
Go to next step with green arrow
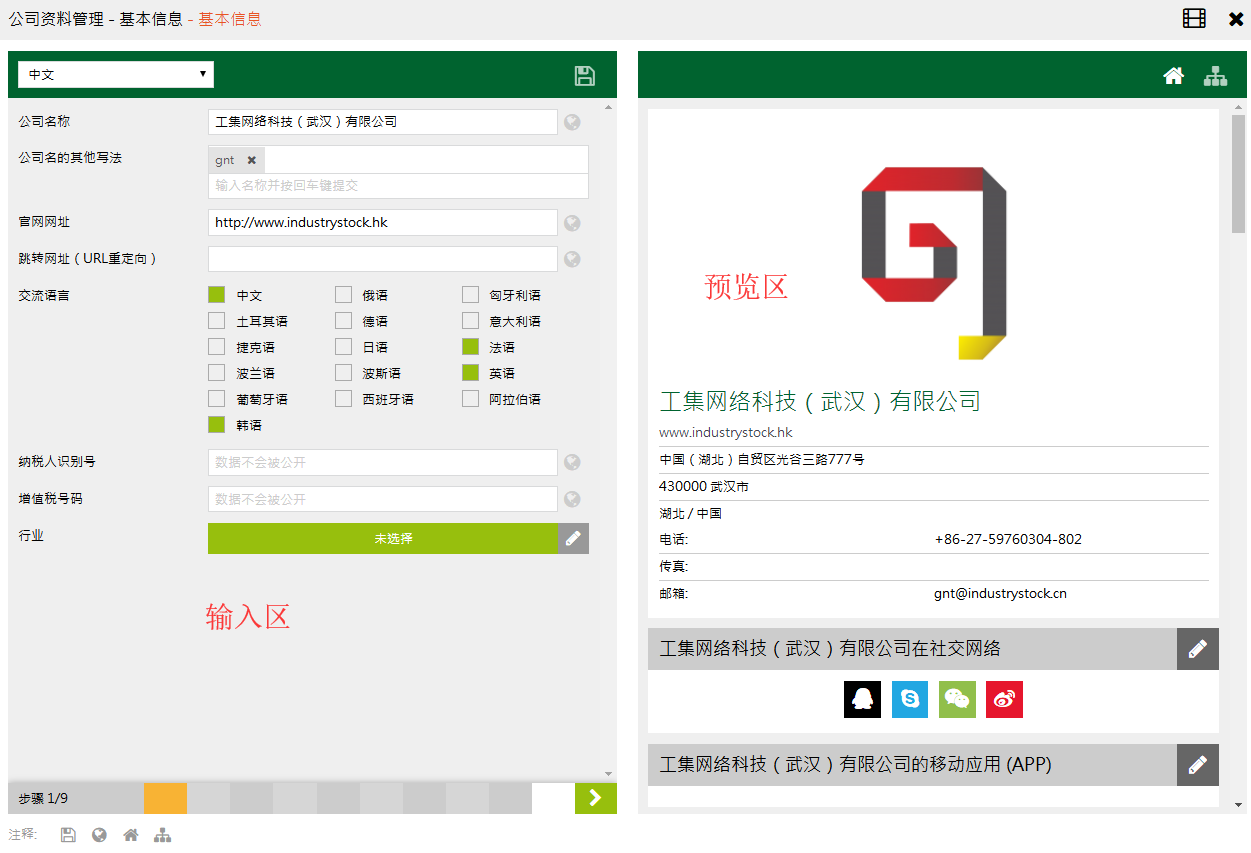tap(595, 798)
